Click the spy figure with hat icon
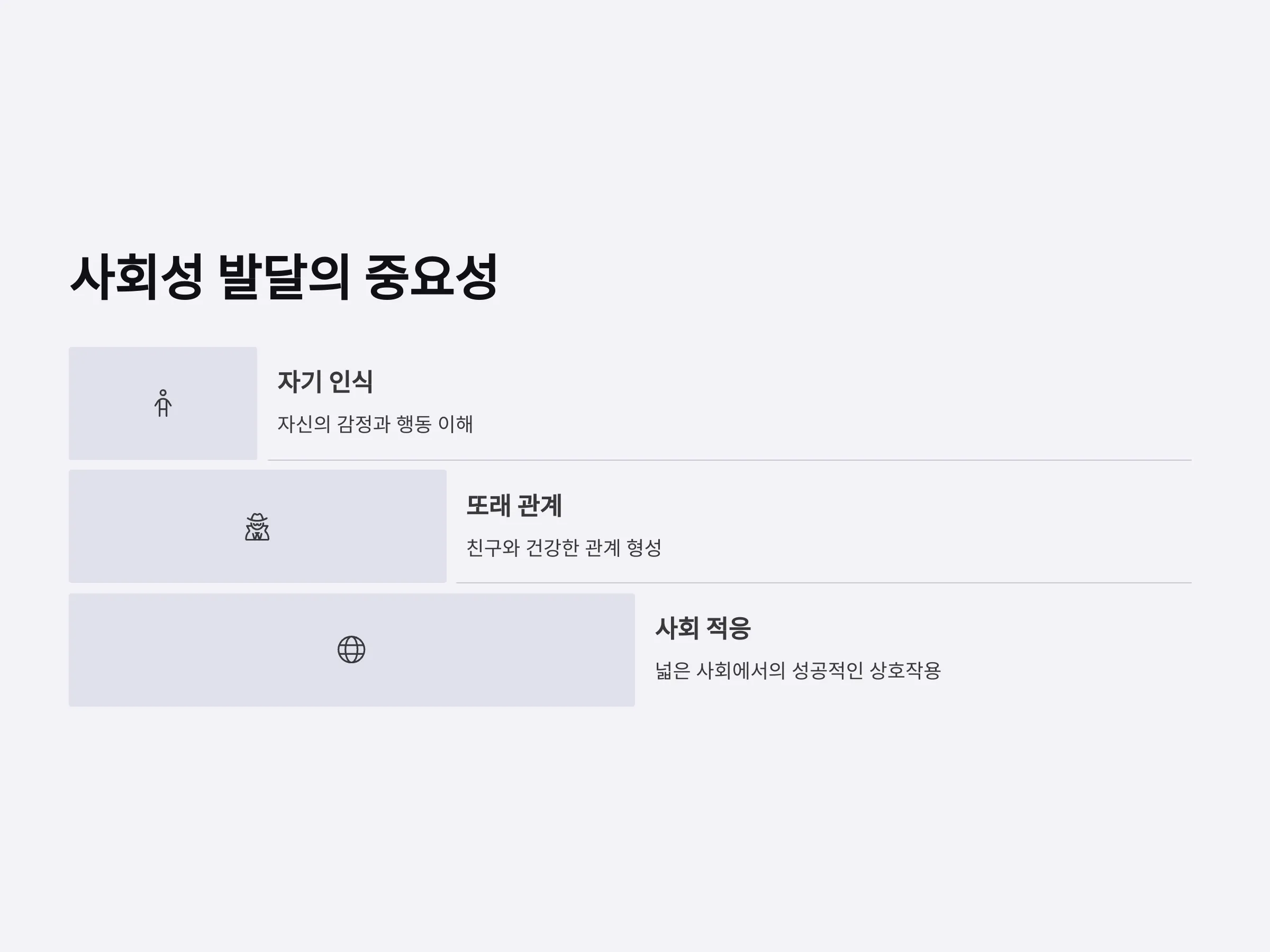 click(x=257, y=526)
